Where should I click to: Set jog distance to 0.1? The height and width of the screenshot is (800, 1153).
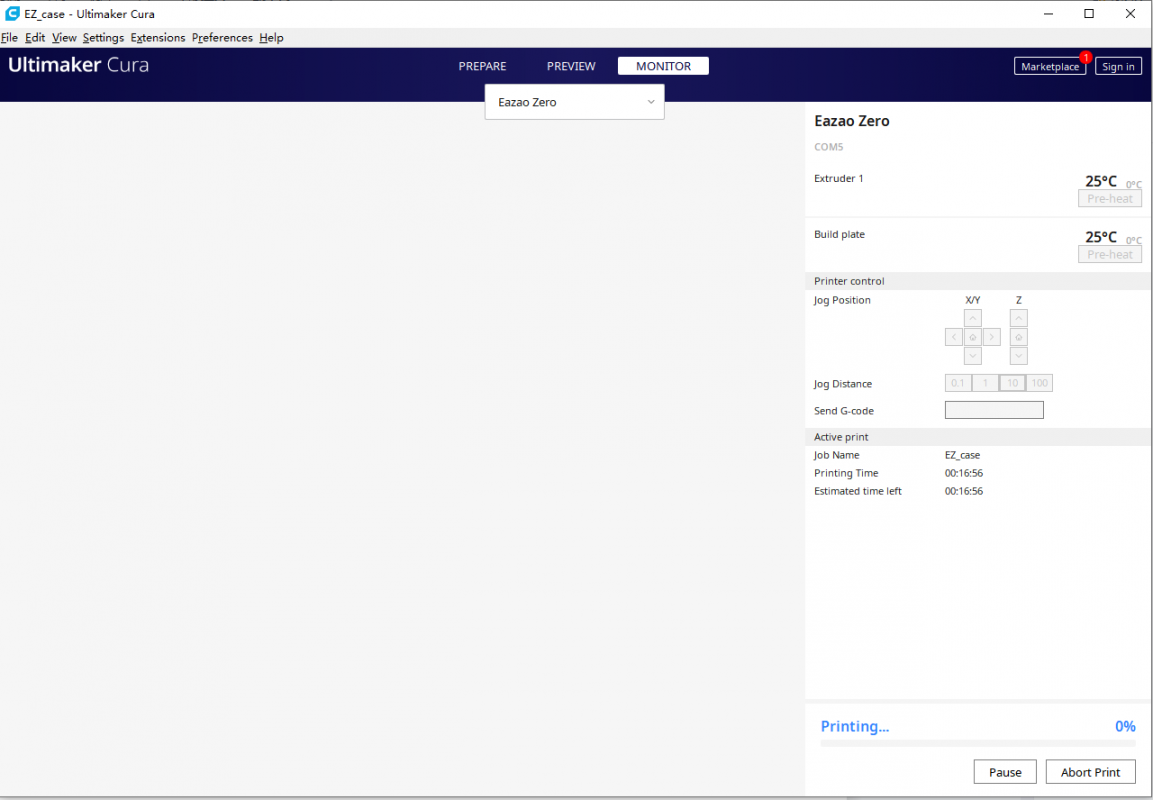[958, 383]
